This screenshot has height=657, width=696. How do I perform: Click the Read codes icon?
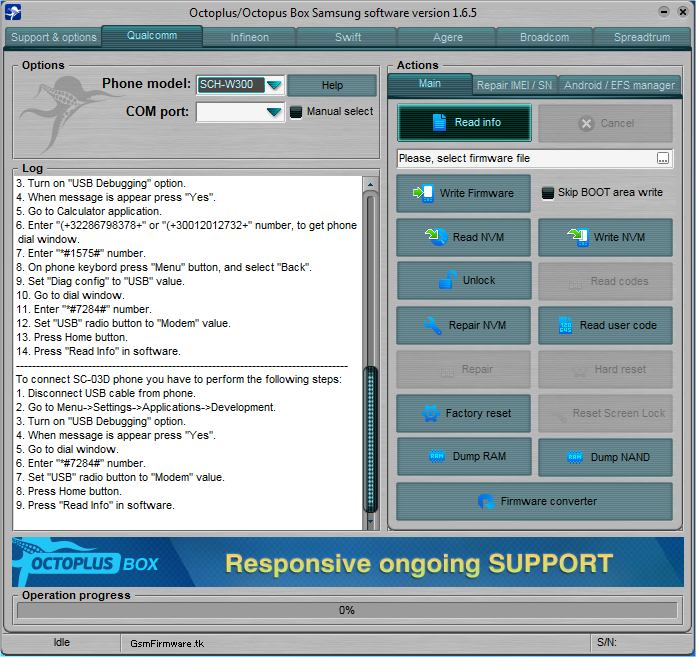[575, 283]
